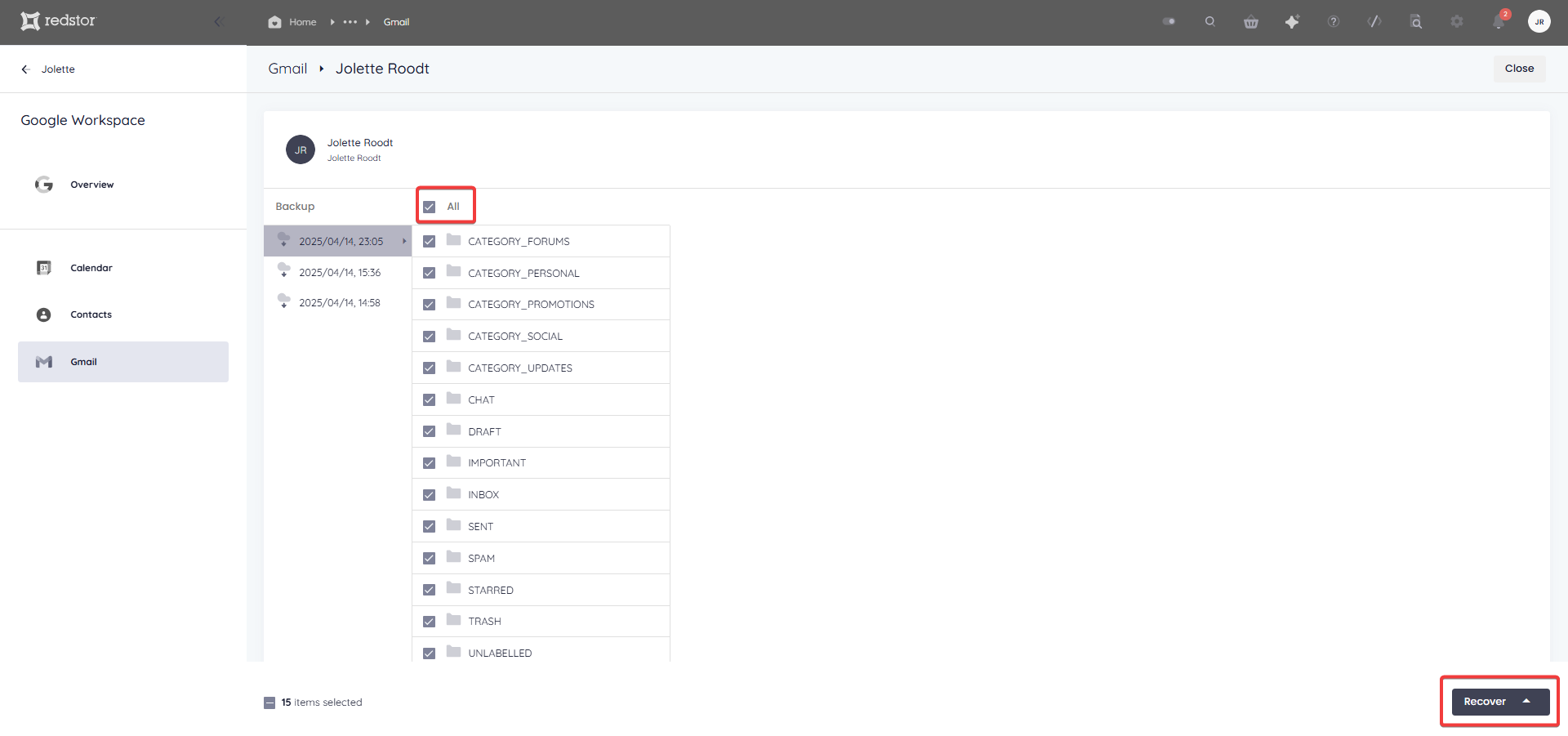Expand Recover options with the caret
The height and width of the screenshot is (736, 1568).
point(1526,701)
